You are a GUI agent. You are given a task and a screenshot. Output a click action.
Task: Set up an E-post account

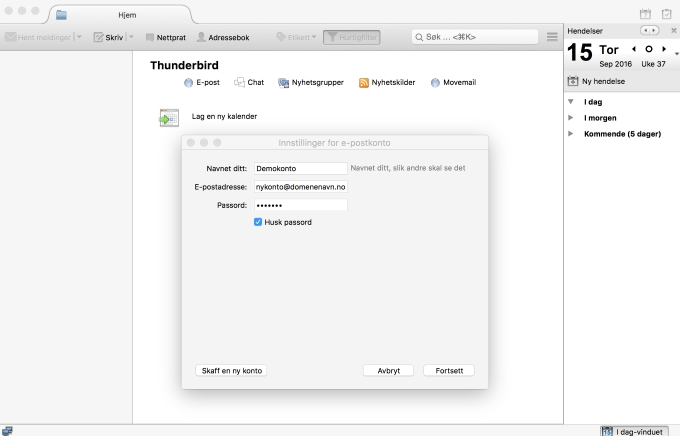point(202,82)
